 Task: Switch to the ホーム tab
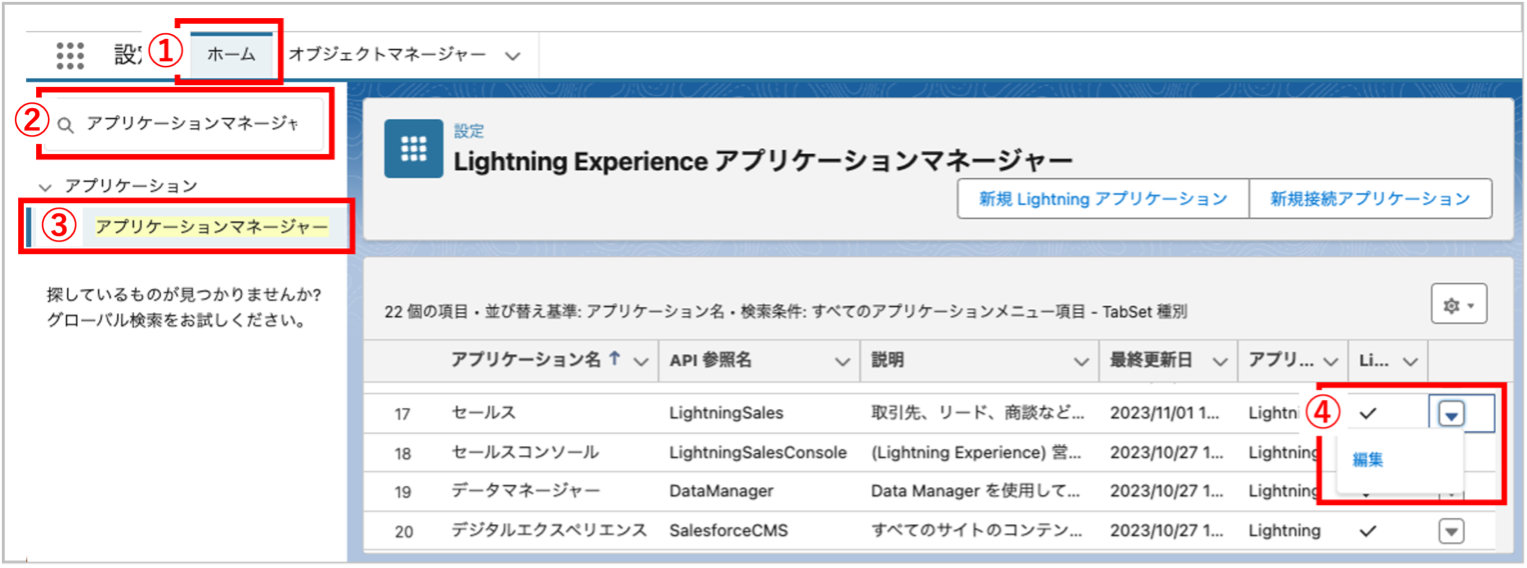pyautogui.click(x=231, y=55)
